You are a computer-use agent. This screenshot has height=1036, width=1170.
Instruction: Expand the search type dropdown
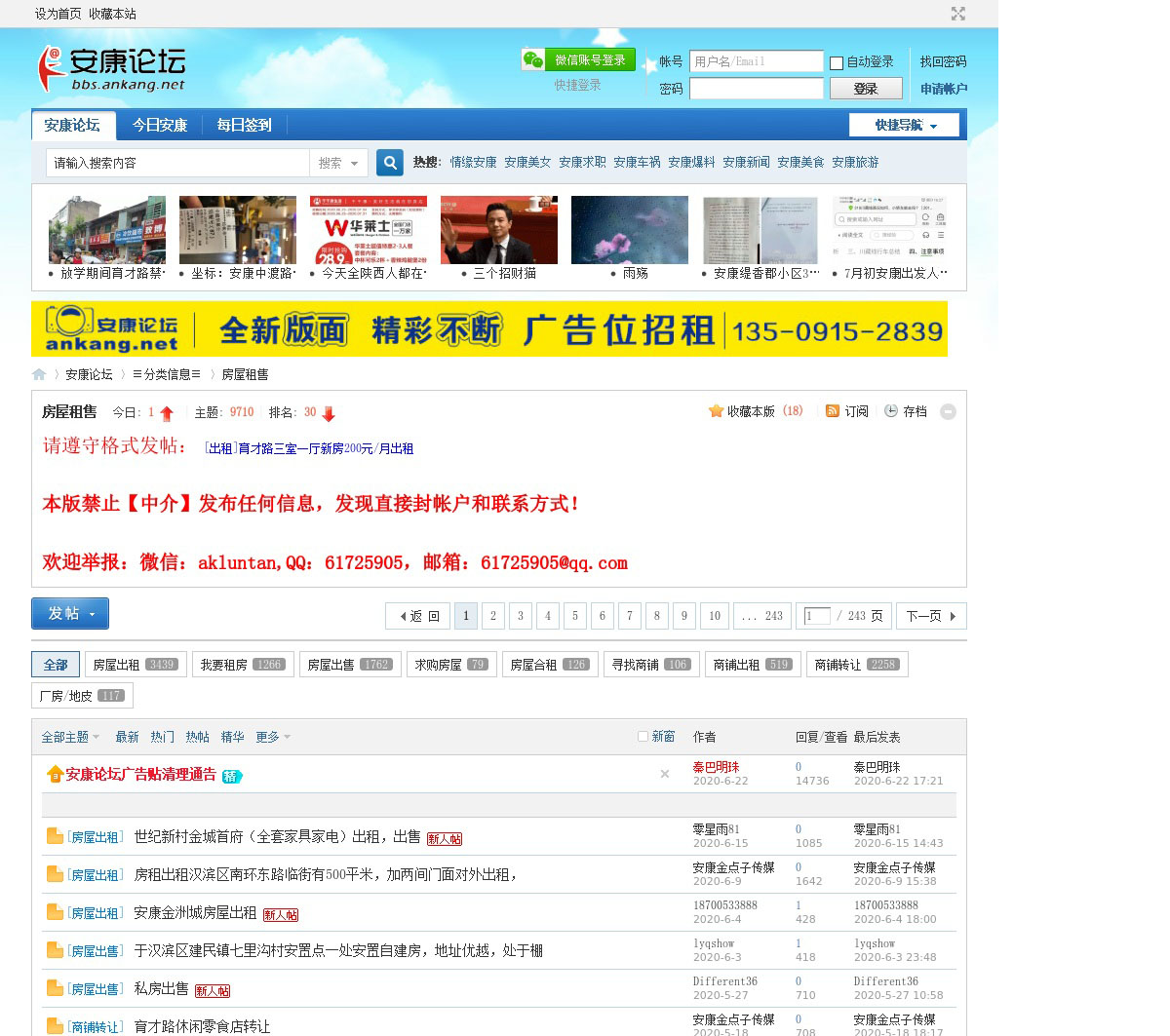click(338, 163)
